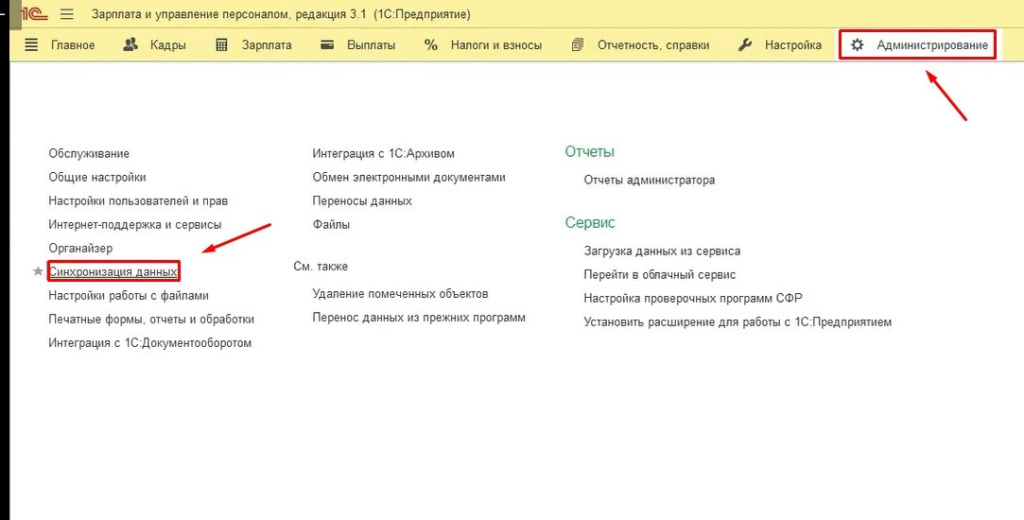Click the Настройка wrench icon

744,45
